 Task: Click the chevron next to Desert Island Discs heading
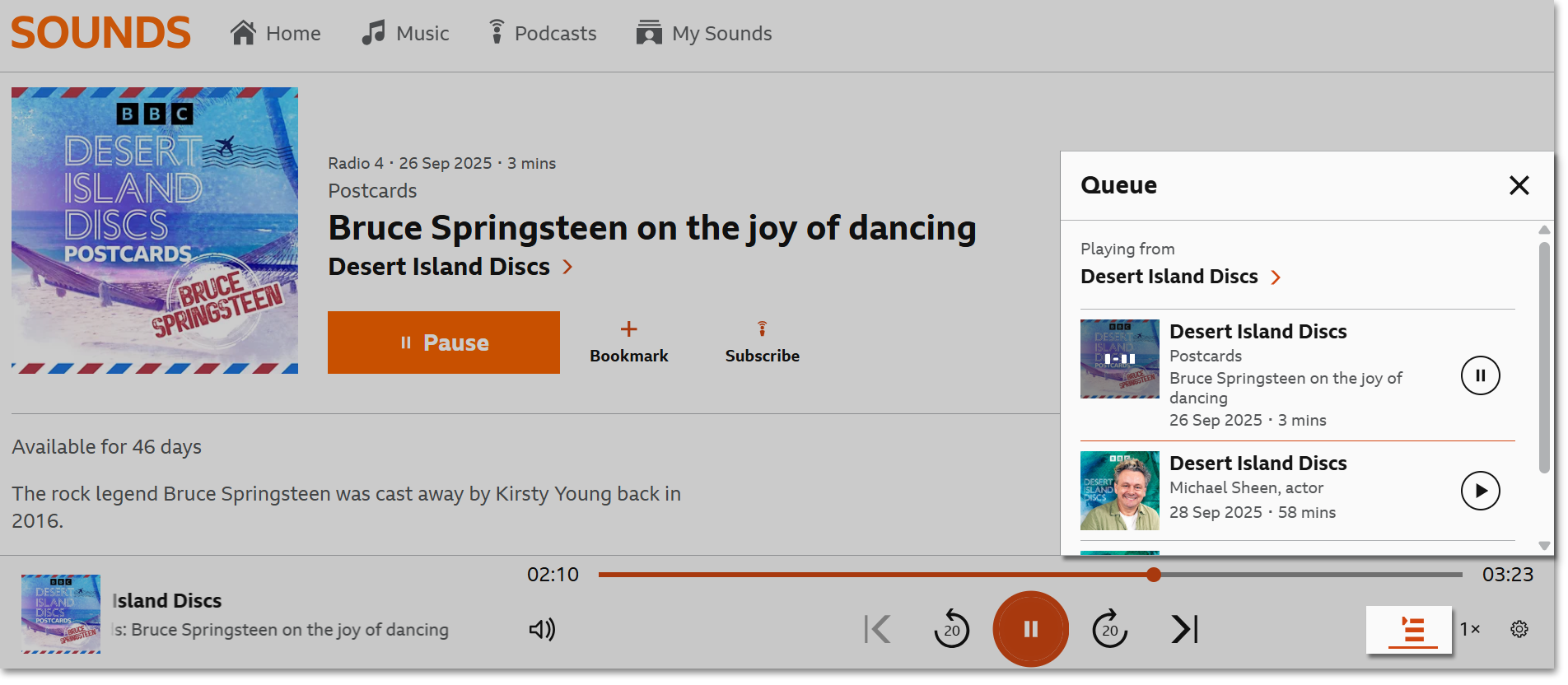pos(567,267)
